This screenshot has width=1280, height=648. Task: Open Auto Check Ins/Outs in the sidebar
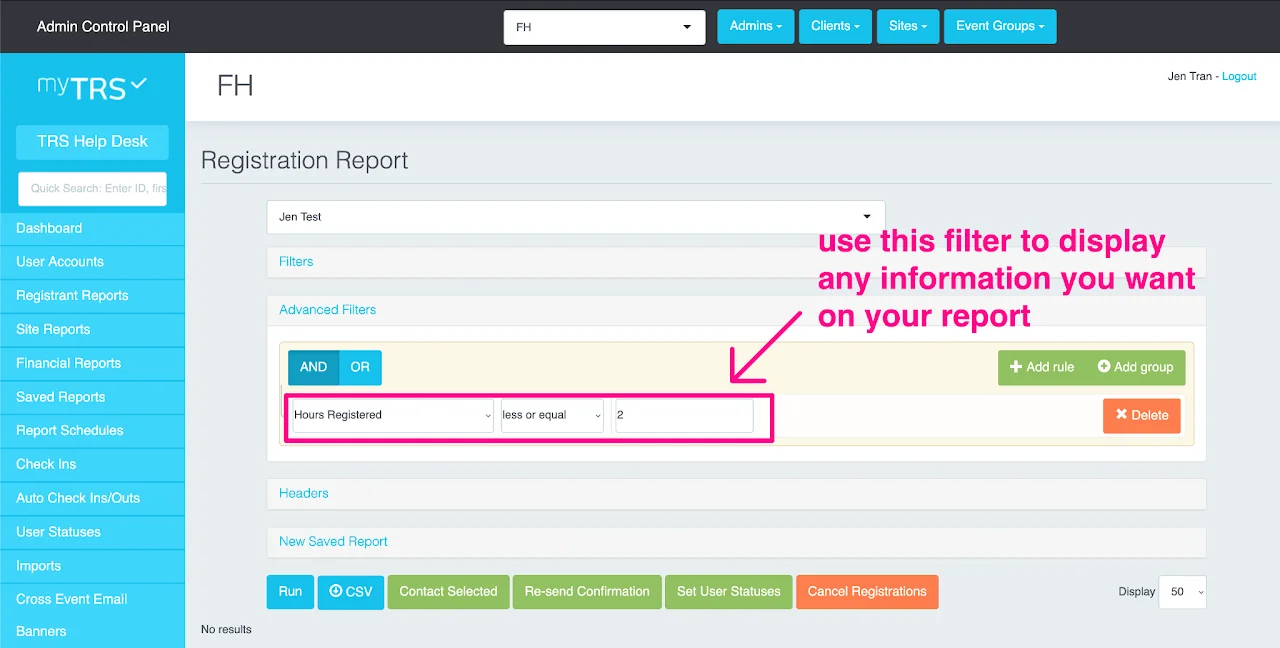pos(92,498)
